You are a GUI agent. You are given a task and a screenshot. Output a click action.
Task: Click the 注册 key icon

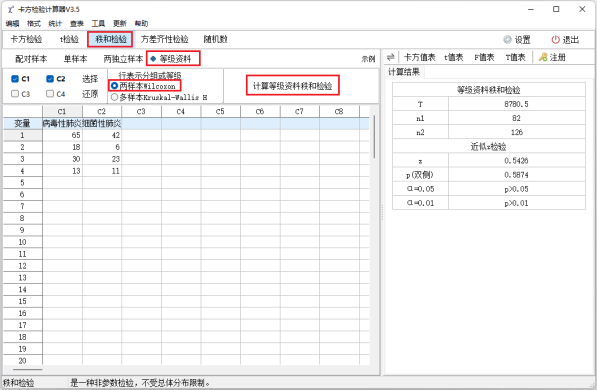[x=543, y=57]
